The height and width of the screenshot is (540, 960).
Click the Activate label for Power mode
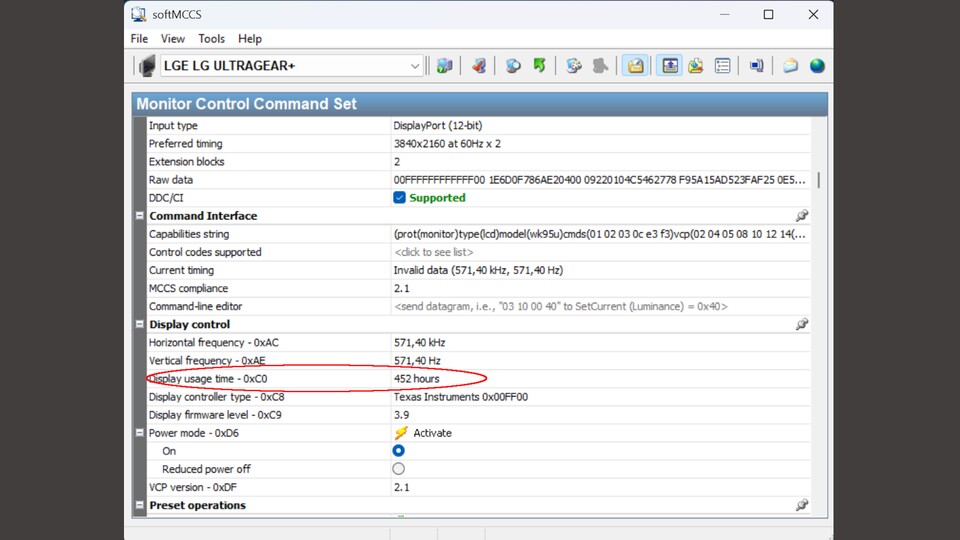(432, 433)
